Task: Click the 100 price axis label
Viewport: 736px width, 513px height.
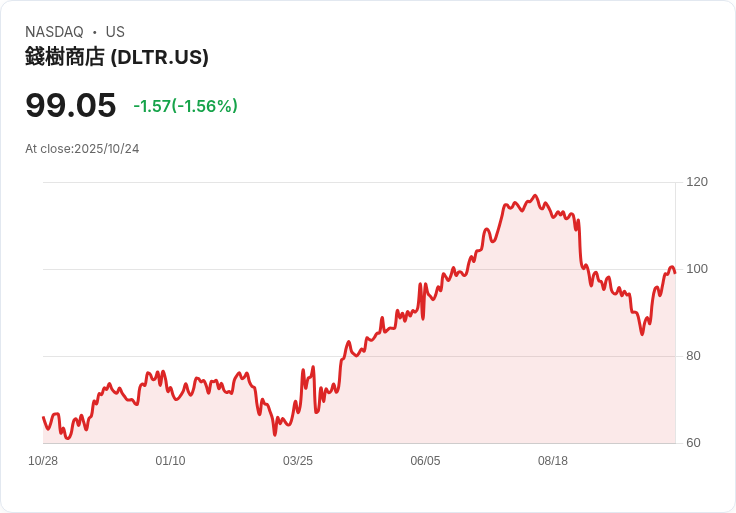Action: (x=697, y=269)
